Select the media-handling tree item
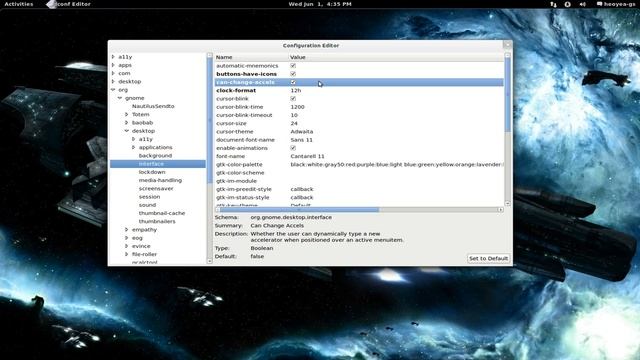Image resolution: width=640 pixels, height=360 pixels. coord(160,180)
